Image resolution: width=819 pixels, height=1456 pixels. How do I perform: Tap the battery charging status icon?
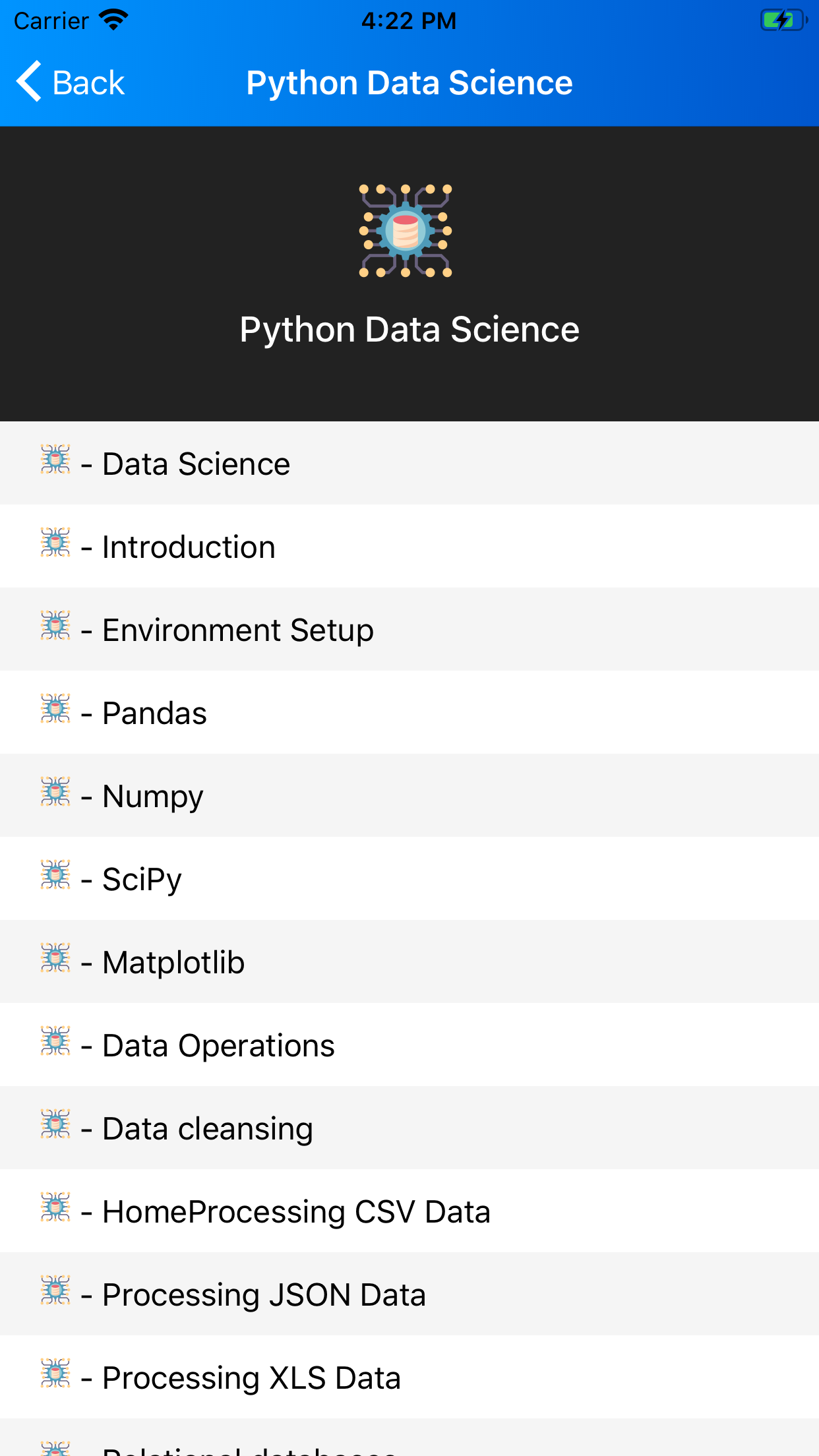pyautogui.click(x=783, y=20)
